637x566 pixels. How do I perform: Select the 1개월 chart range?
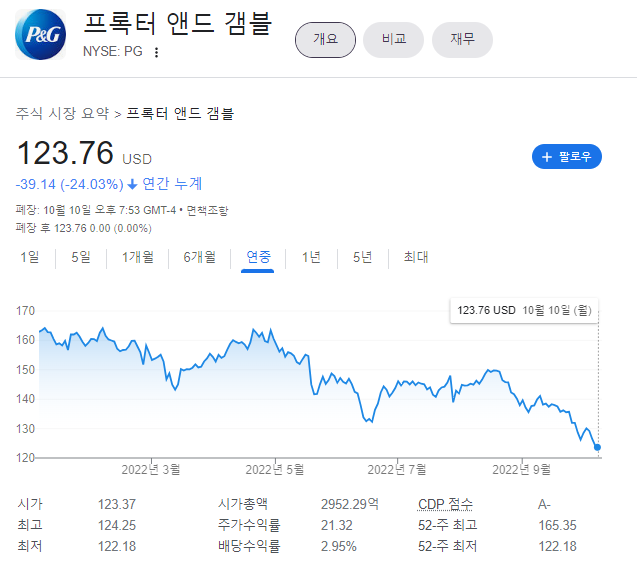(138, 257)
